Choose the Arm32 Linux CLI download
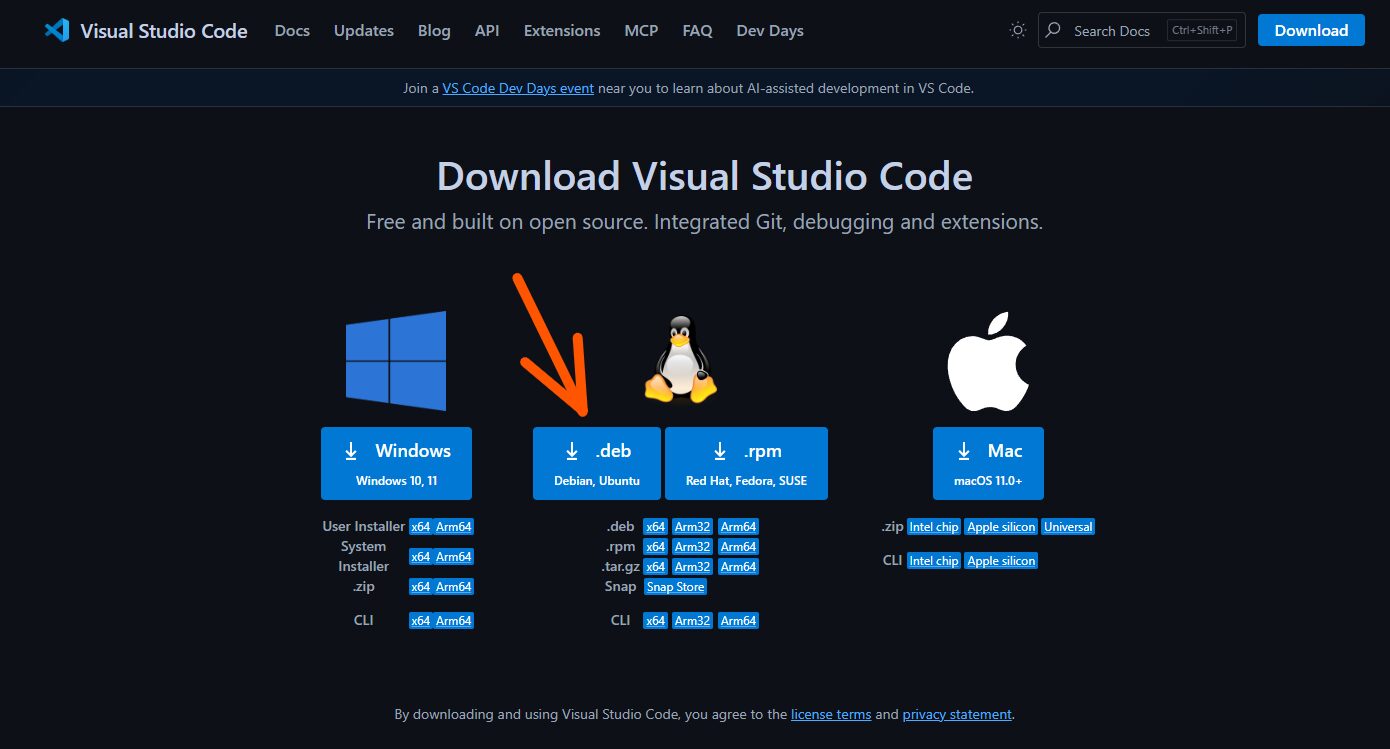 point(692,621)
